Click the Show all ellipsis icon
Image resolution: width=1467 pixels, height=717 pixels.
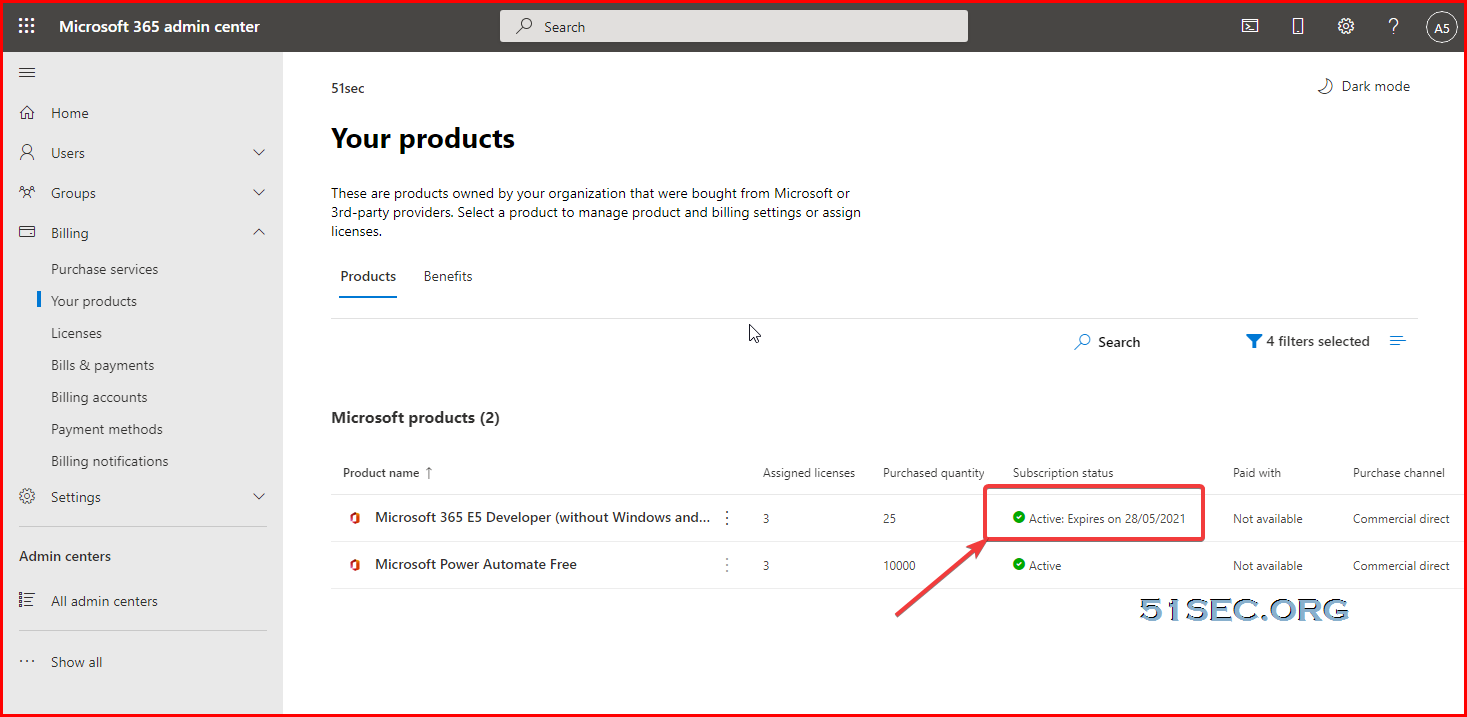pos(27,662)
